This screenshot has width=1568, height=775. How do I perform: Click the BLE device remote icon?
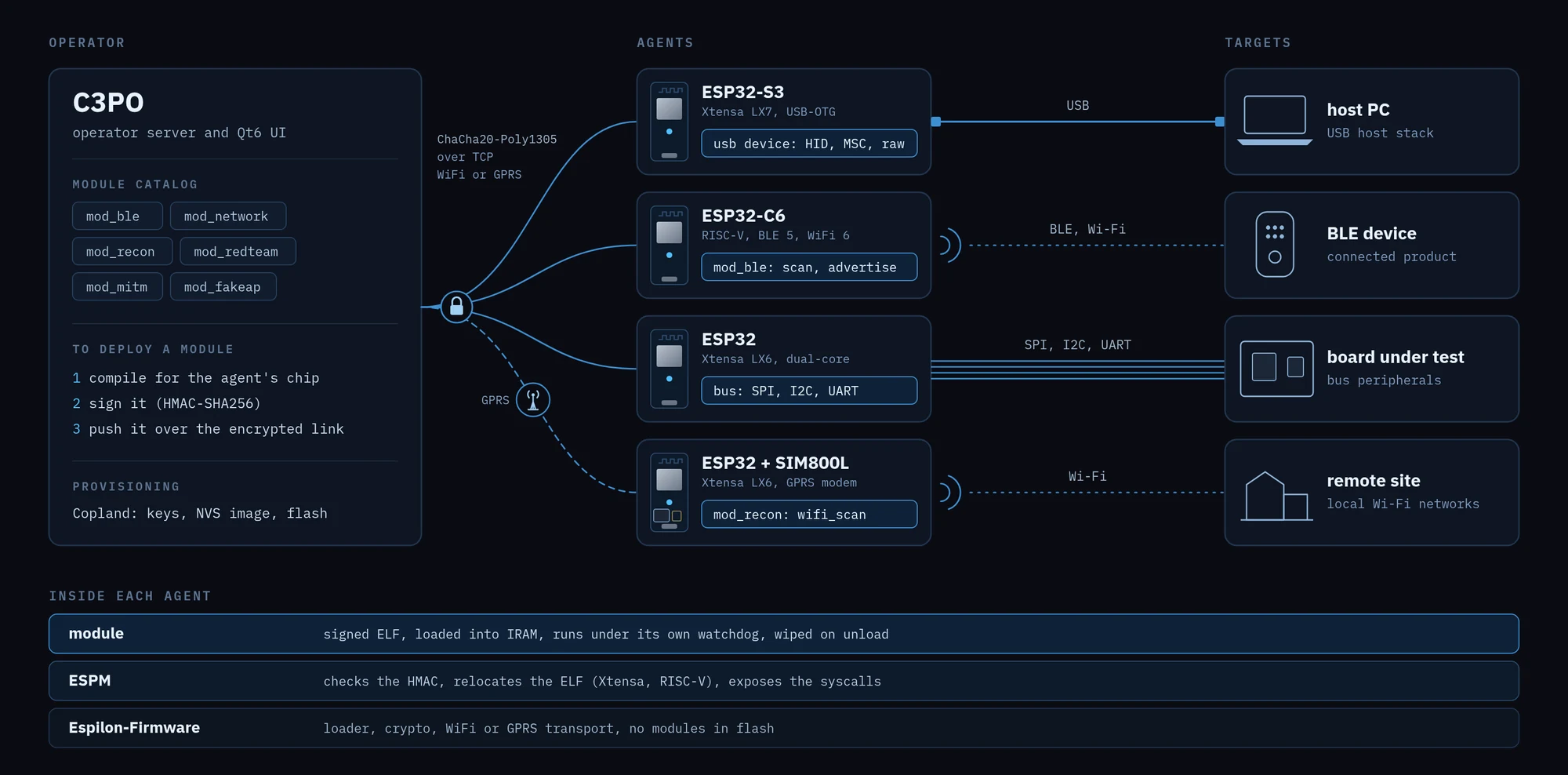coord(1275,244)
